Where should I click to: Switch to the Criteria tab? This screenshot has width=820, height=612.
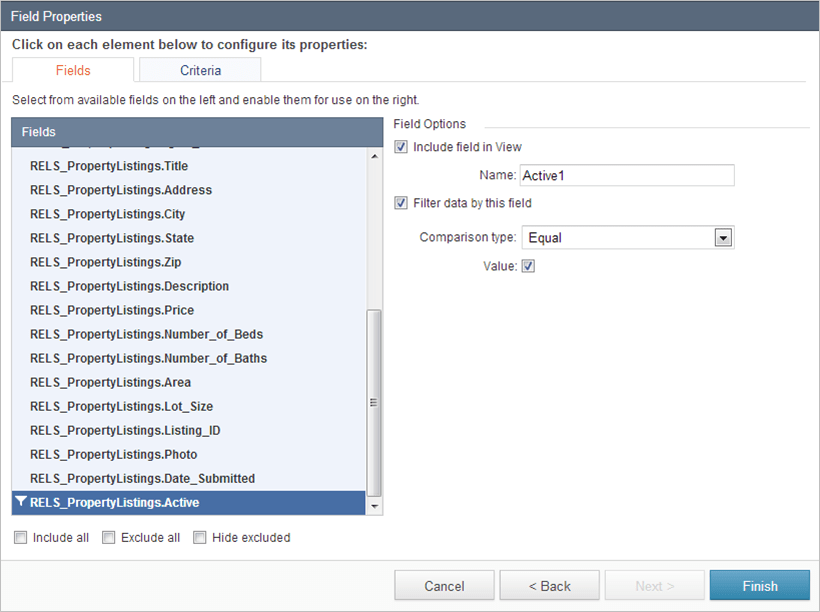coord(200,70)
